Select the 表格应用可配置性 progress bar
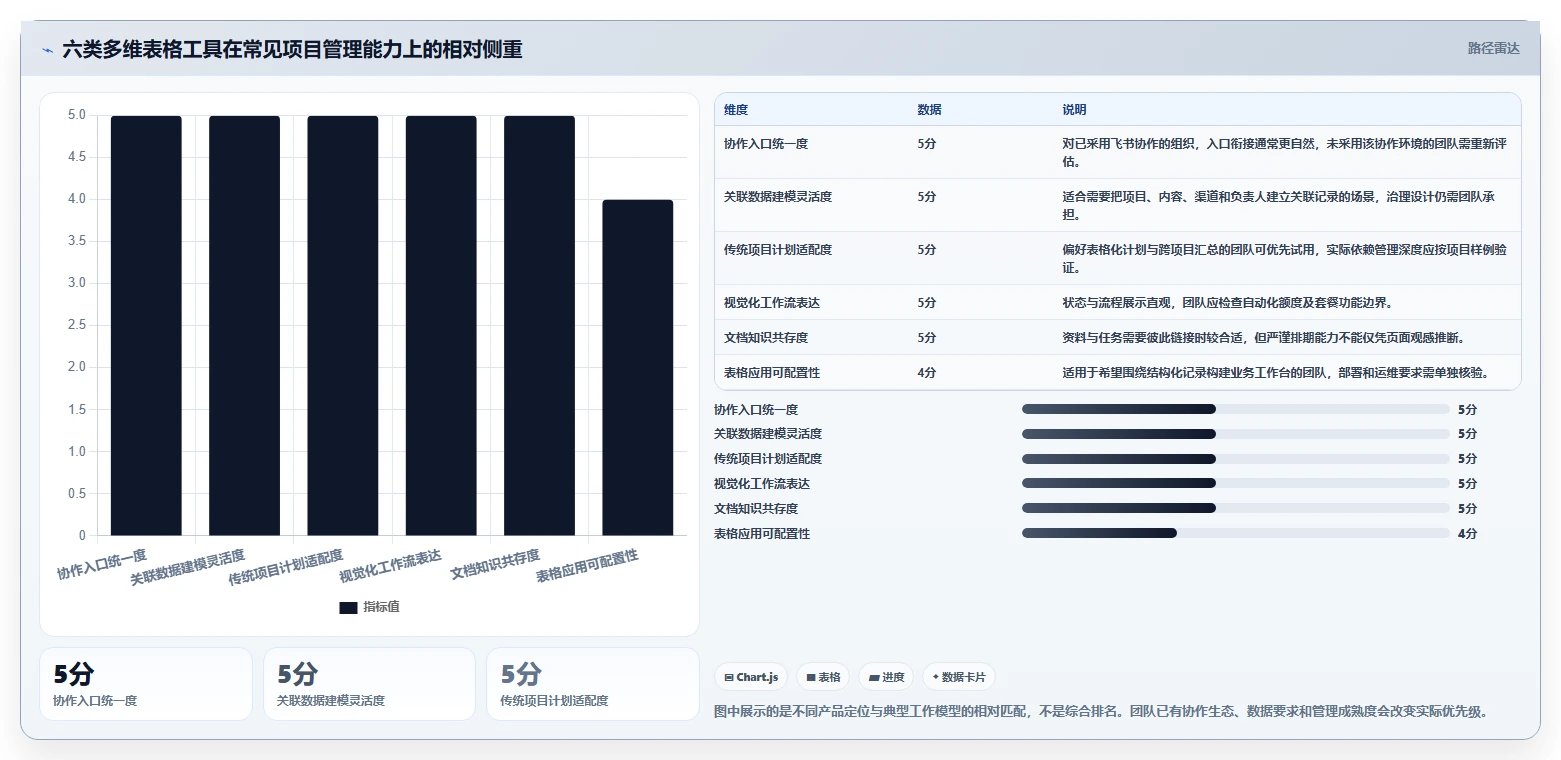Image resolution: width=1561 pixels, height=760 pixels. (1235, 533)
